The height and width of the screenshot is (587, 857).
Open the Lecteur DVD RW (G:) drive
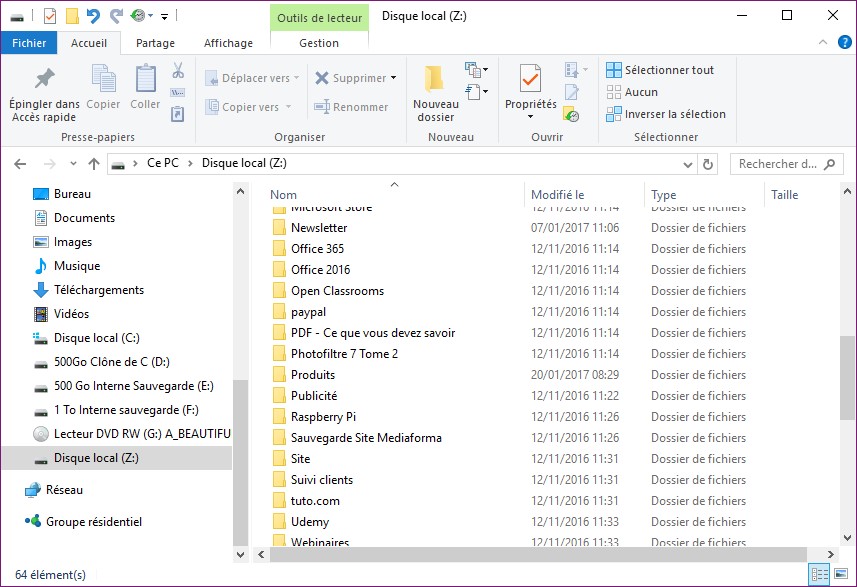coord(141,434)
